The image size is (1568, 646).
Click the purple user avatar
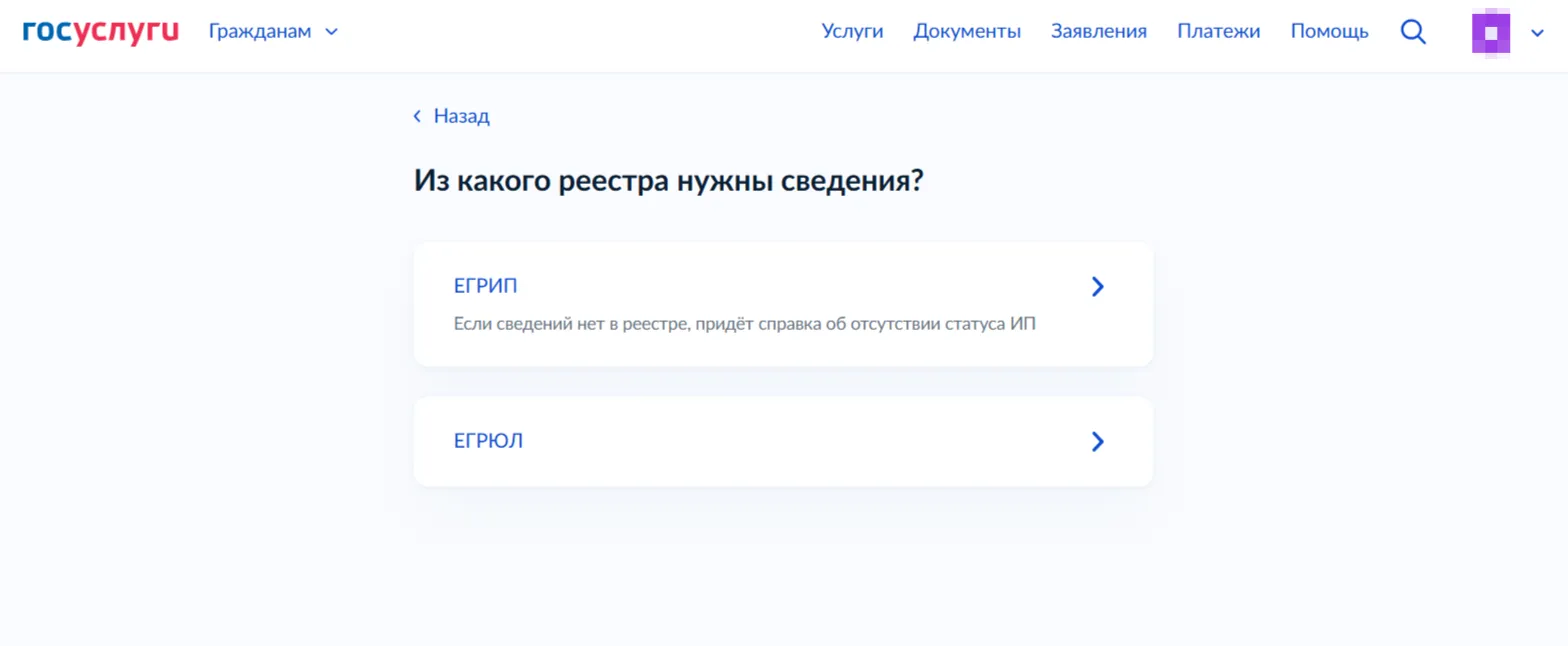[1490, 32]
